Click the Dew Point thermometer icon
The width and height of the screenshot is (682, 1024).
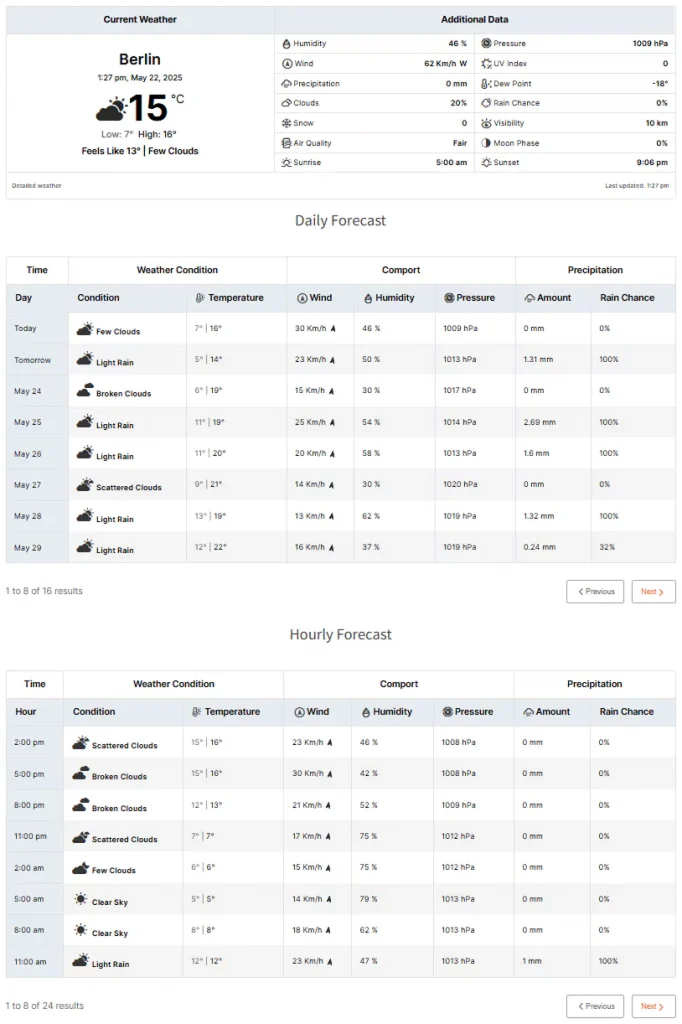pyautogui.click(x=486, y=84)
